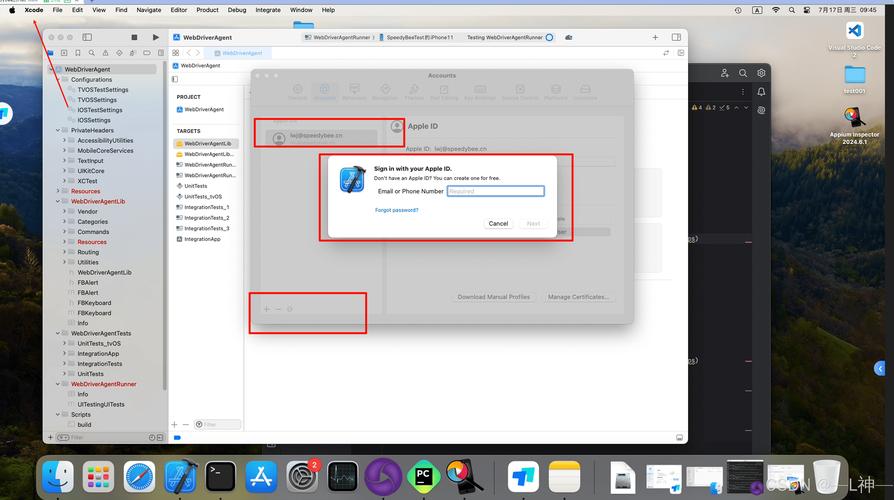
Task: Click the Forgot password? link
Action: [396, 210]
